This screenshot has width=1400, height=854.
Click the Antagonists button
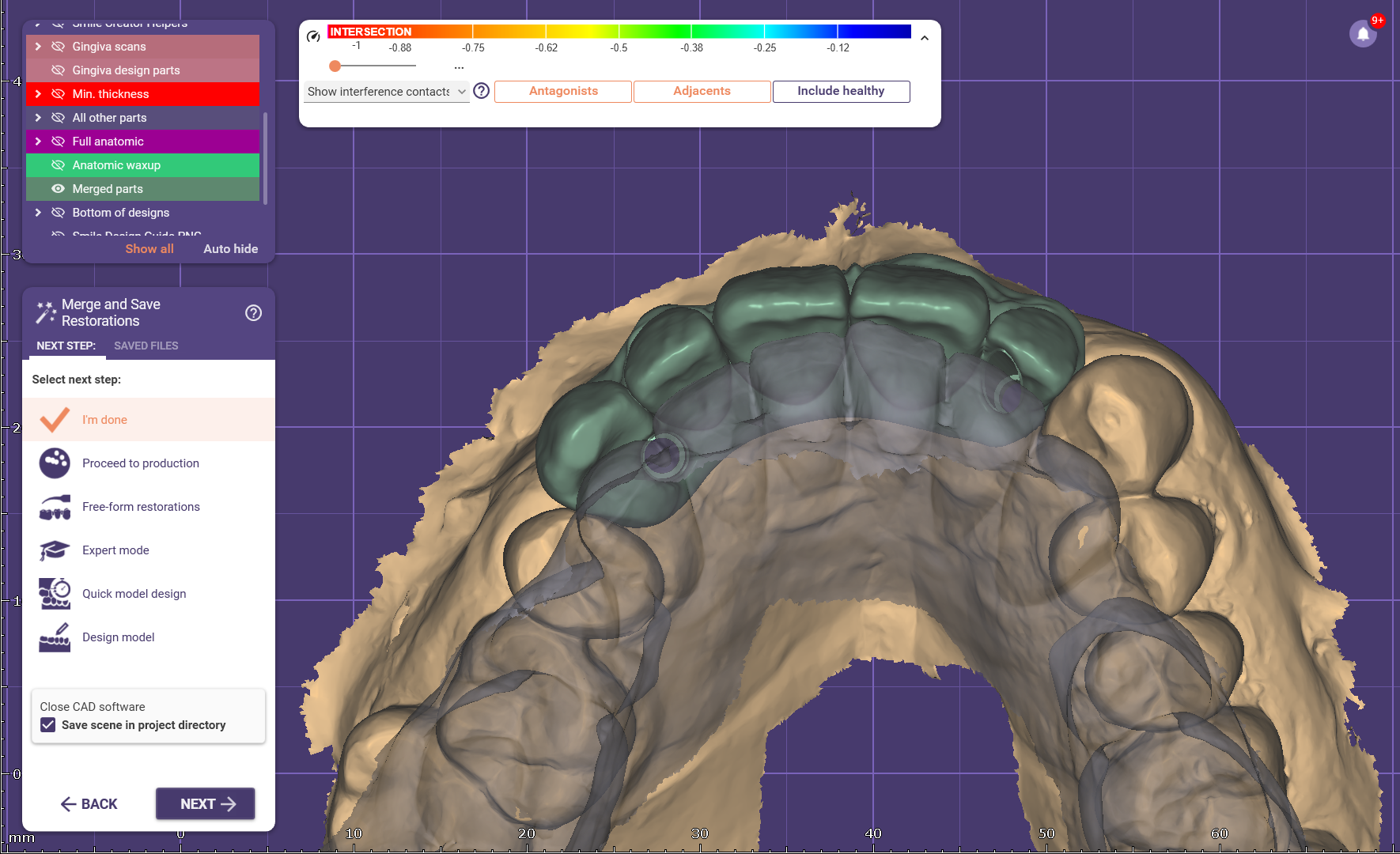pyautogui.click(x=563, y=92)
